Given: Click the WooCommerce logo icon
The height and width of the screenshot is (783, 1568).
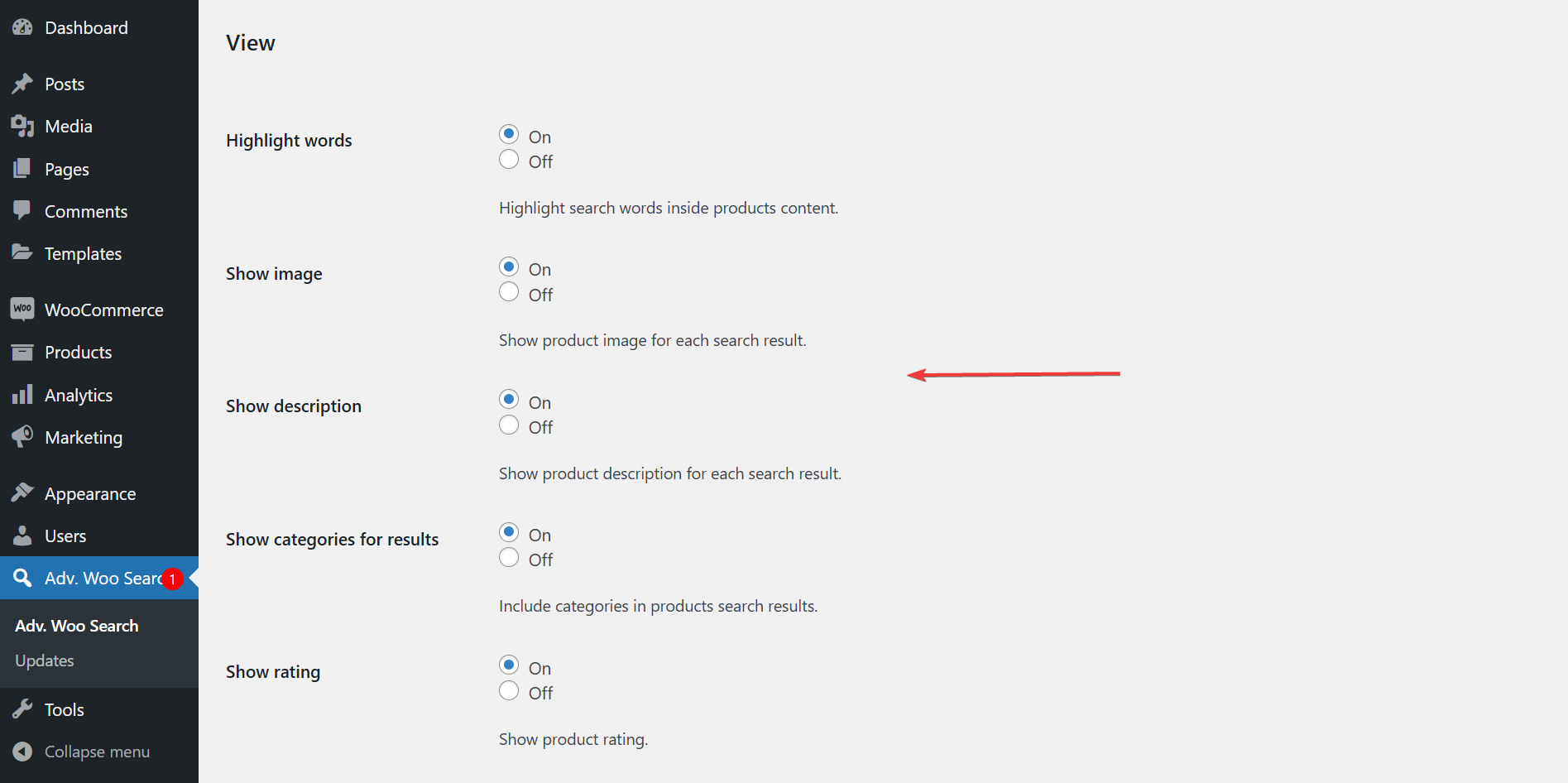Looking at the screenshot, I should coord(22,309).
